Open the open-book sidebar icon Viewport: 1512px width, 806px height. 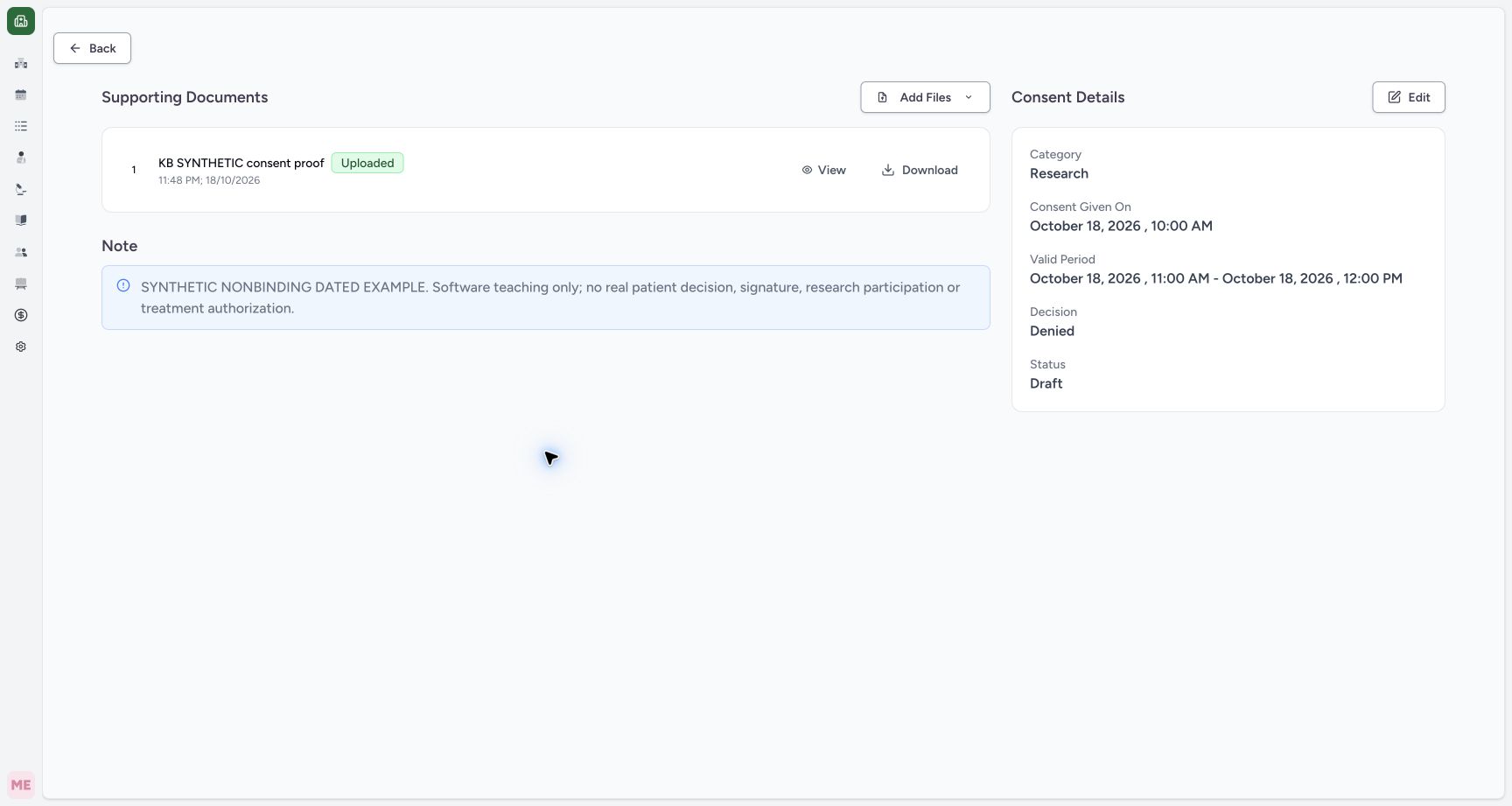coord(21,221)
